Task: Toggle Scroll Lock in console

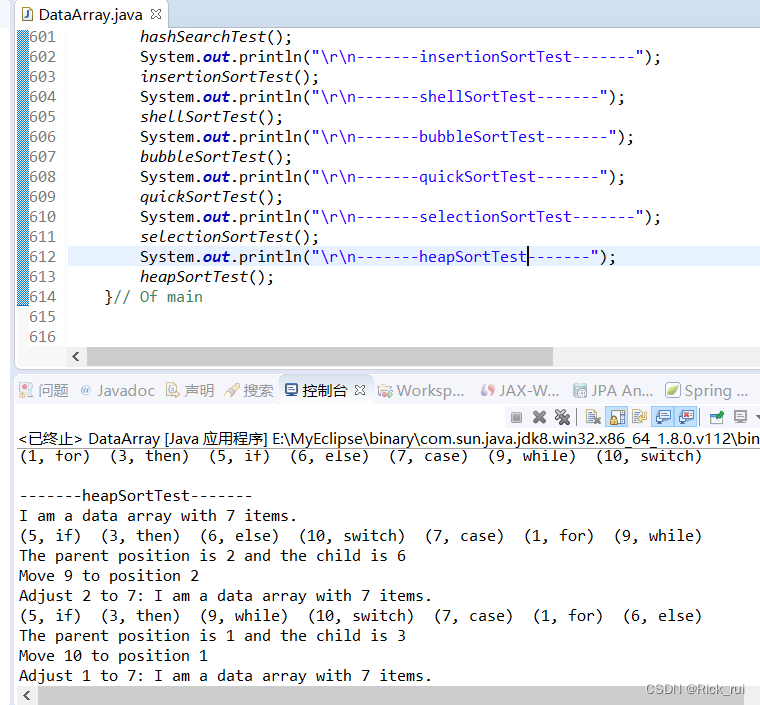Action: (617, 417)
